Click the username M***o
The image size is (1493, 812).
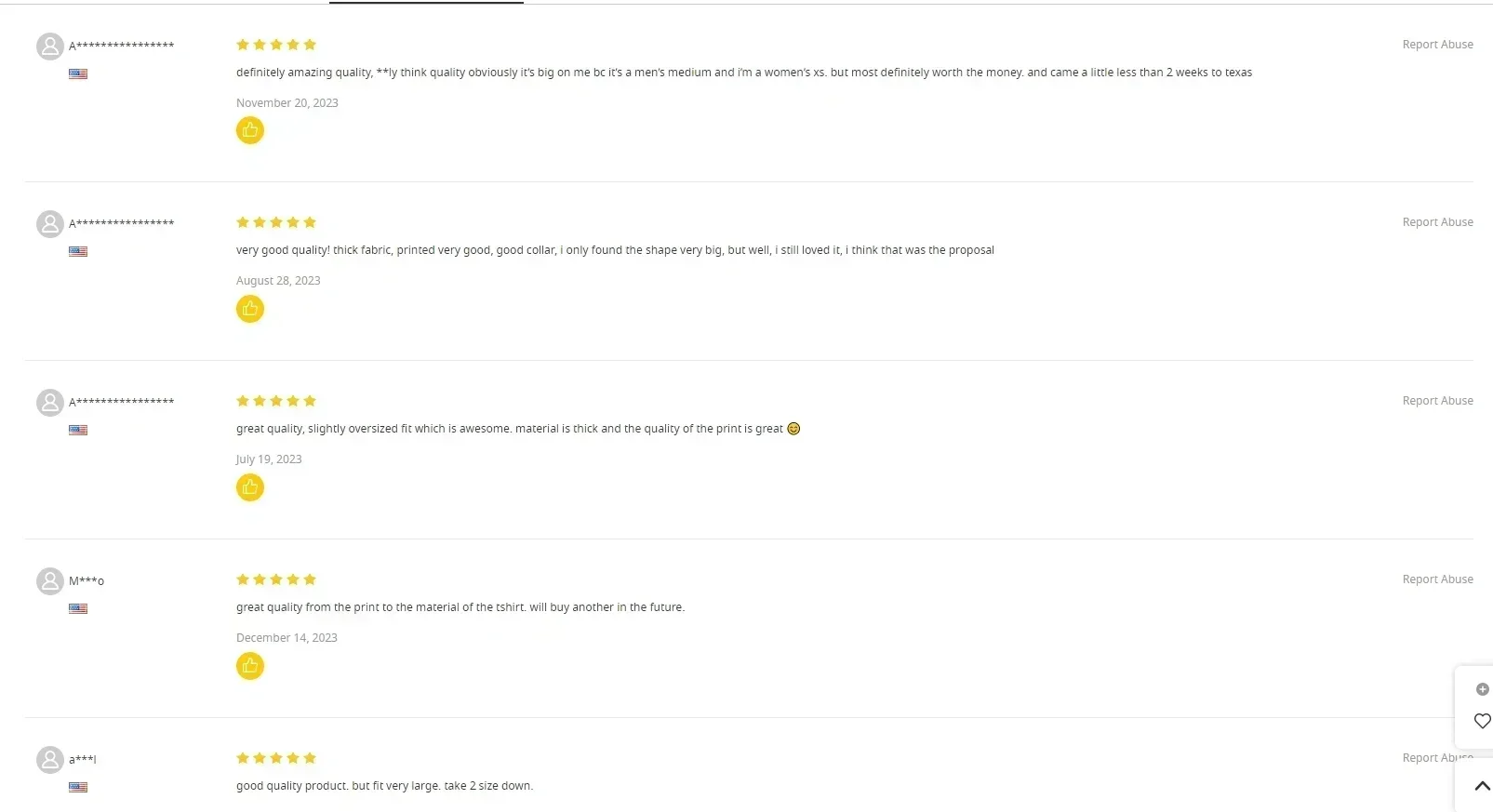pyautogui.click(x=87, y=581)
